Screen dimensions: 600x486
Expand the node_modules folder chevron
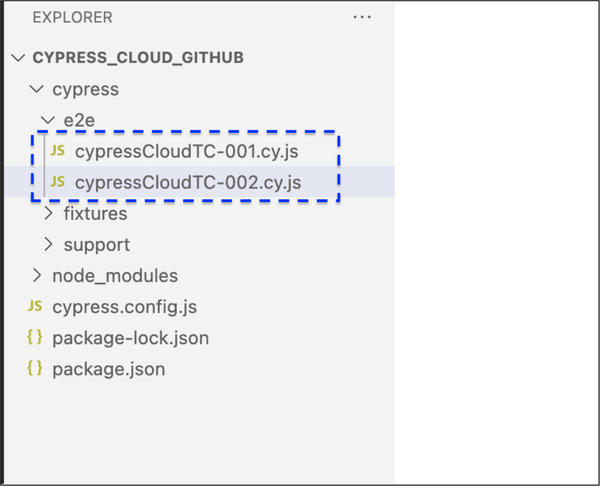[36, 275]
